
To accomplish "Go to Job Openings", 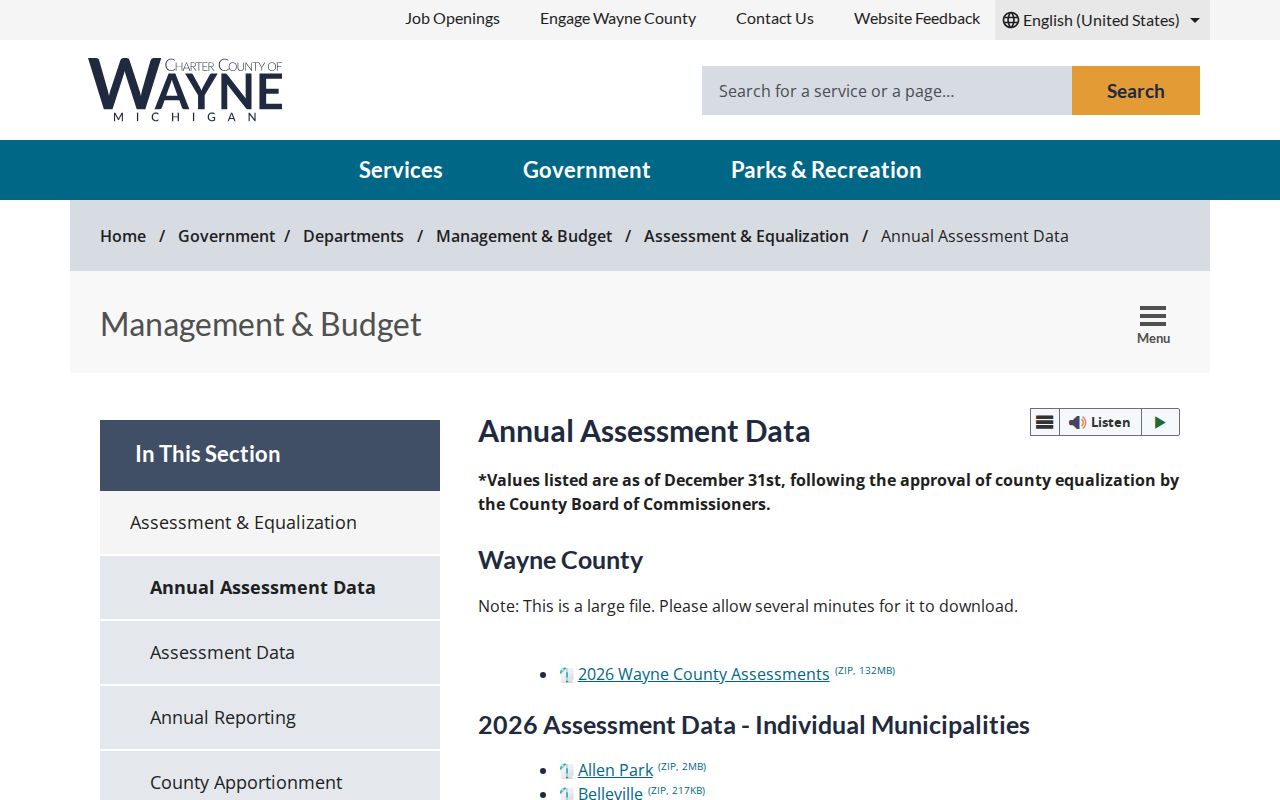I will pos(453,19).
